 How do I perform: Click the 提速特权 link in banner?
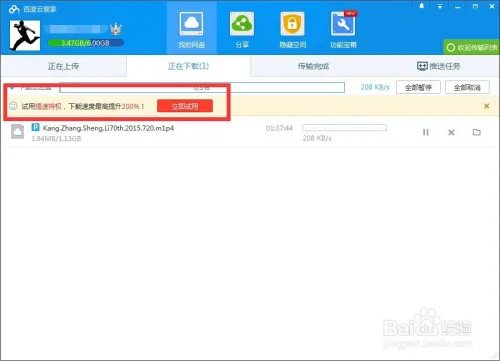(48, 106)
